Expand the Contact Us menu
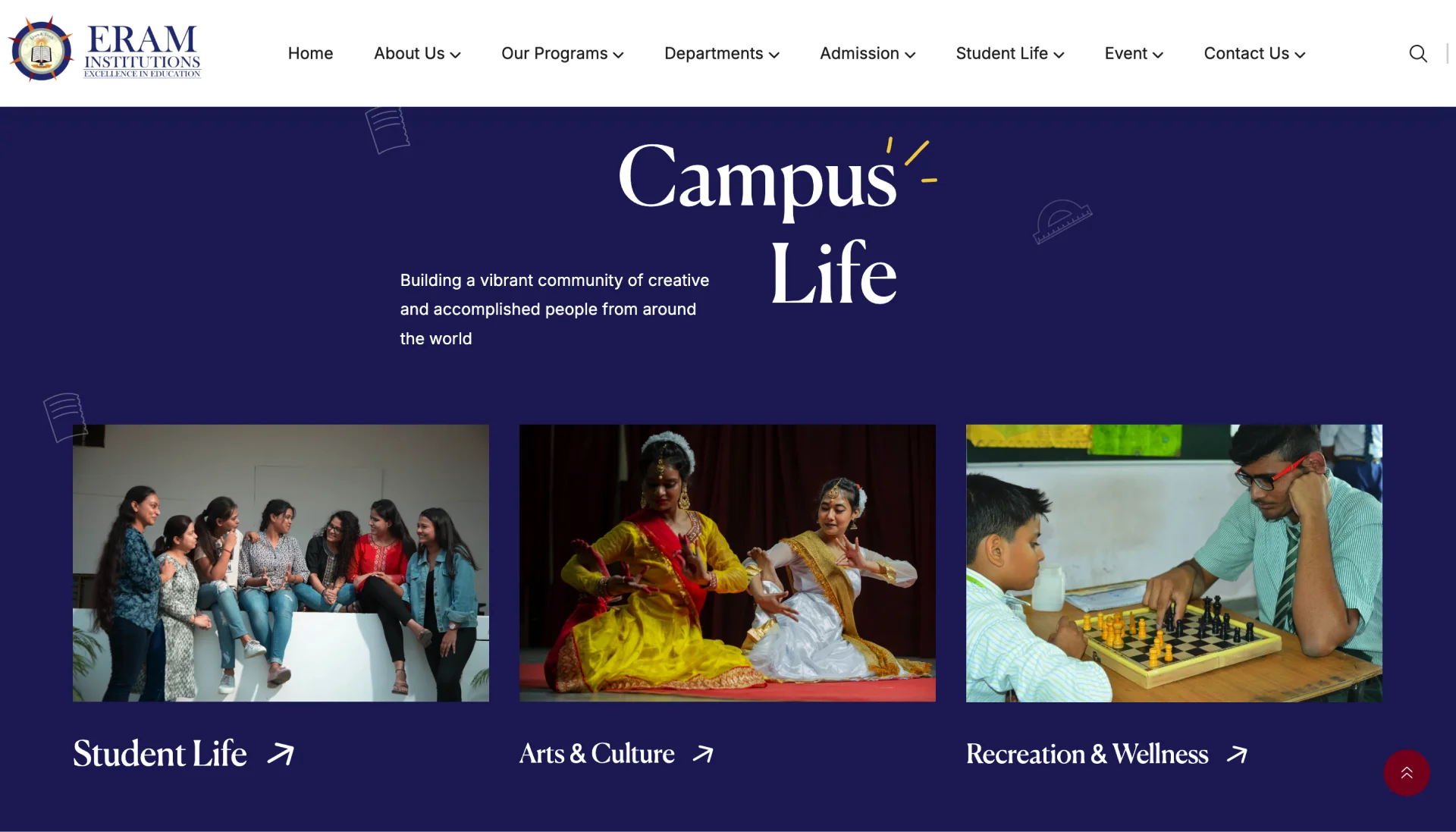The width and height of the screenshot is (1456, 832). tap(1254, 54)
